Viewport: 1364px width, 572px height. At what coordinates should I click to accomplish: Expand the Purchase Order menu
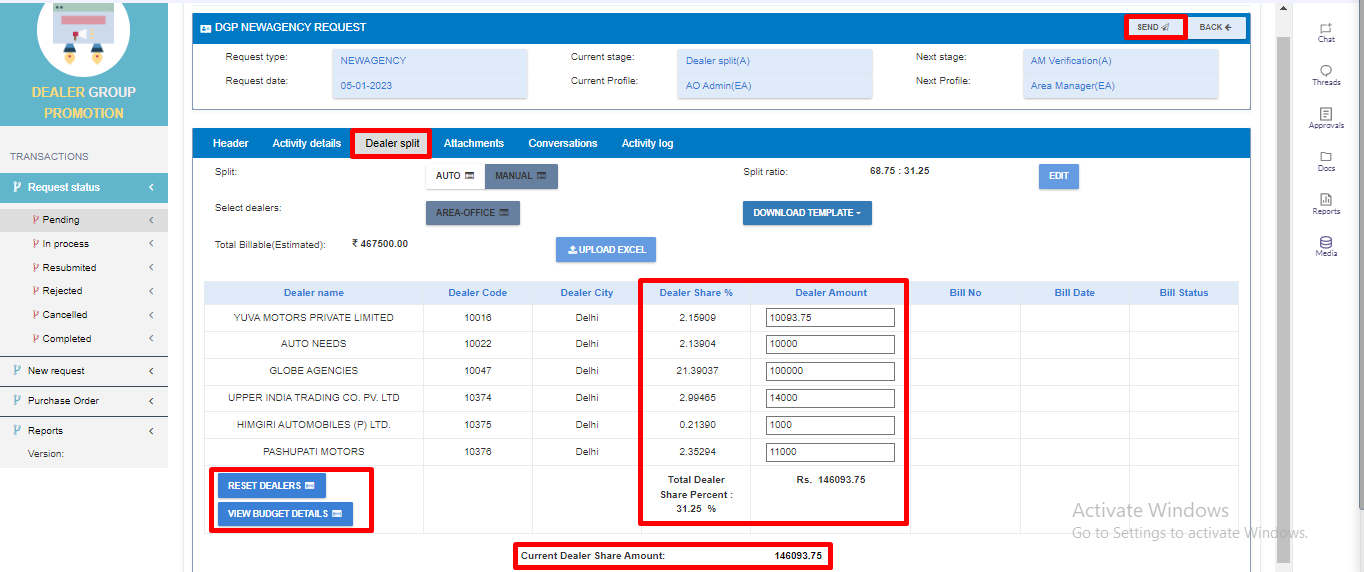[84, 401]
